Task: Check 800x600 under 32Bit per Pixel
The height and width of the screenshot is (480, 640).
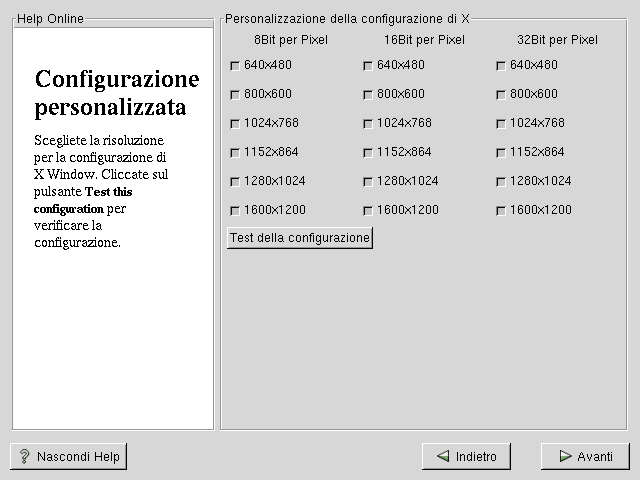Action: click(501, 95)
